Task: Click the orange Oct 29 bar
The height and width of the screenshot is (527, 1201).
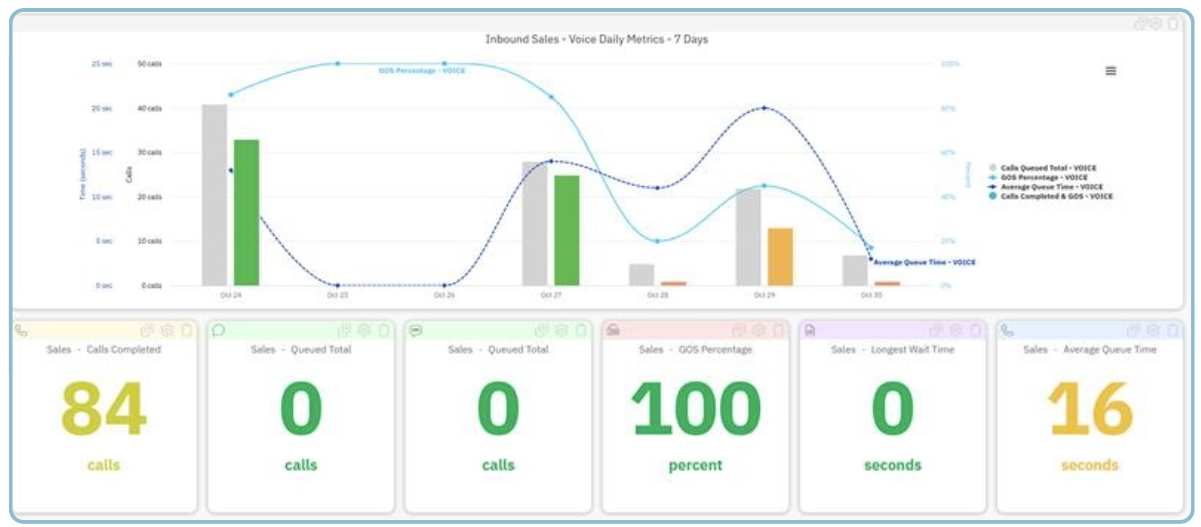Action: (780, 257)
